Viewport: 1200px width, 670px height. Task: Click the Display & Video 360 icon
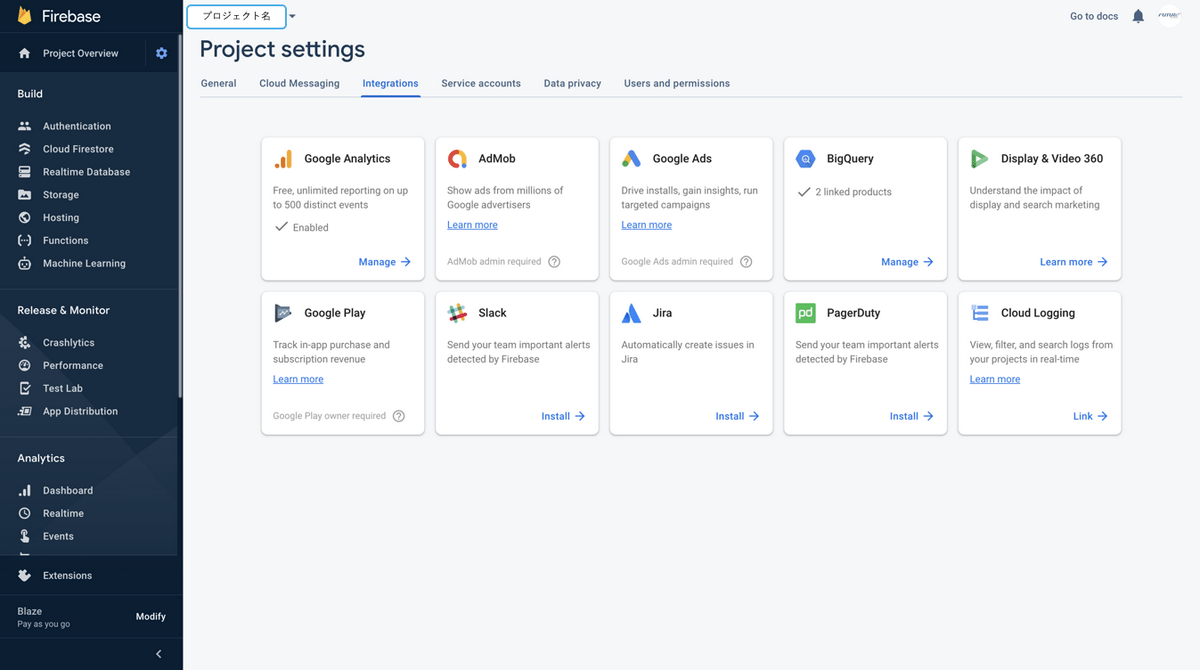(x=980, y=159)
